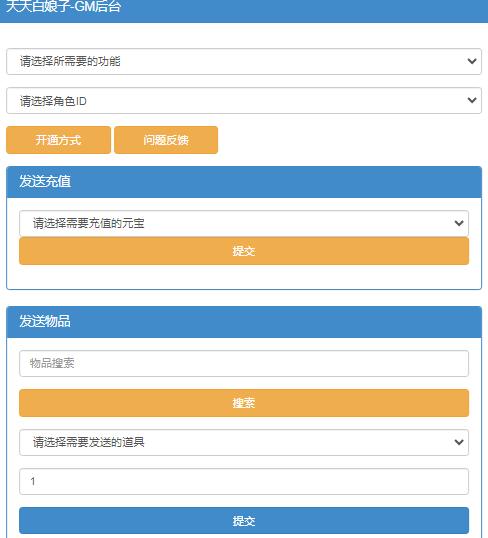Click the text 请选择需要发送的道具
Screen dimensions: 488x538
tap(89, 442)
